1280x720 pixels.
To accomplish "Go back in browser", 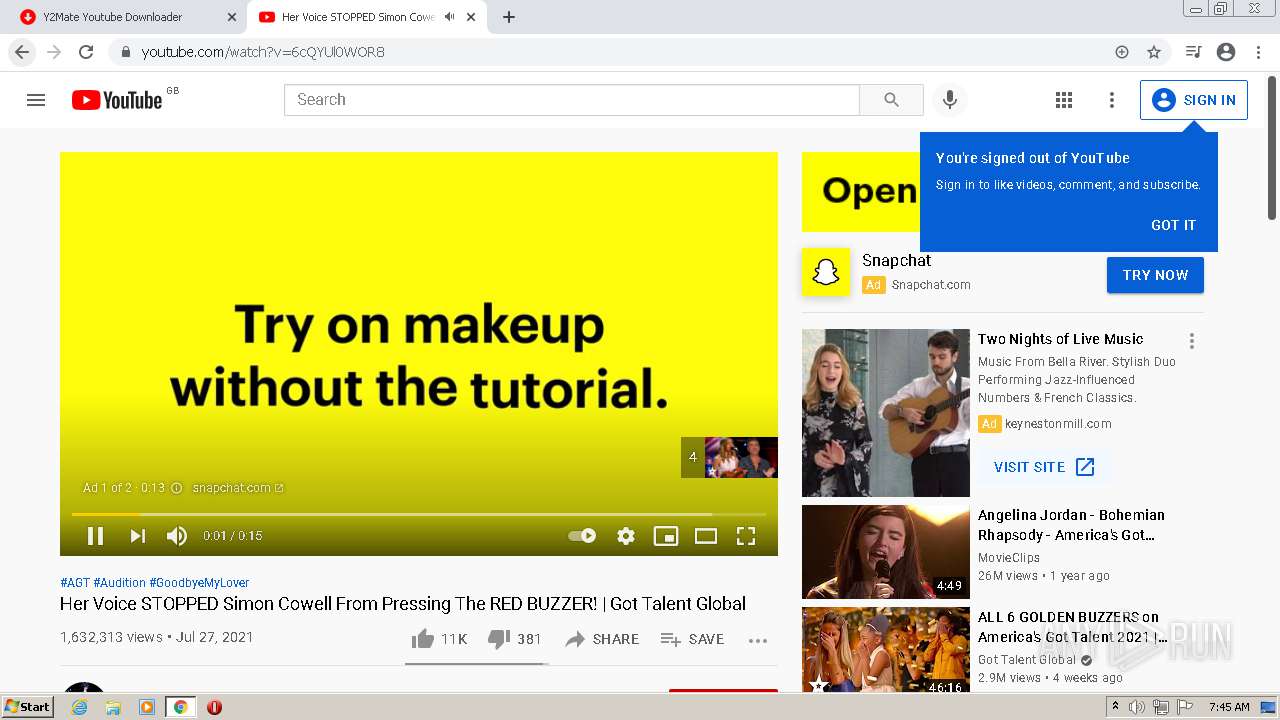I will click(22, 52).
